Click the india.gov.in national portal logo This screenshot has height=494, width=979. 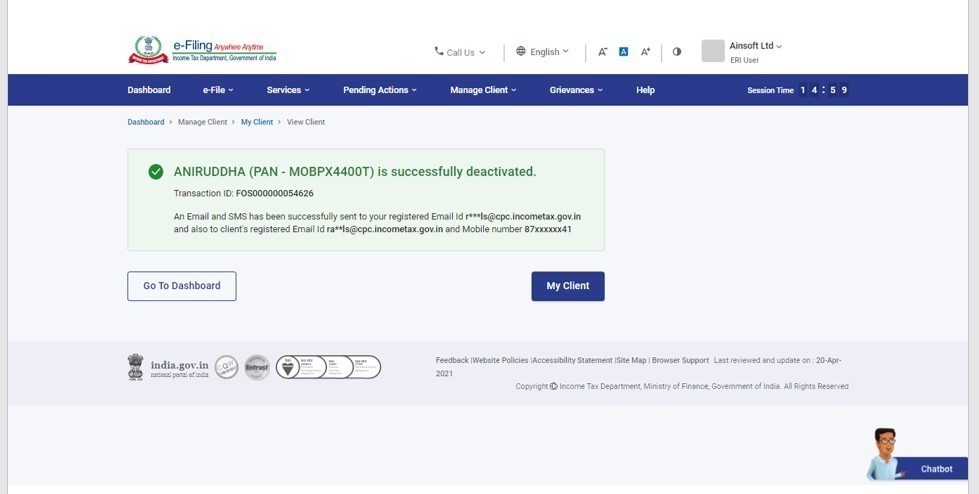168,367
